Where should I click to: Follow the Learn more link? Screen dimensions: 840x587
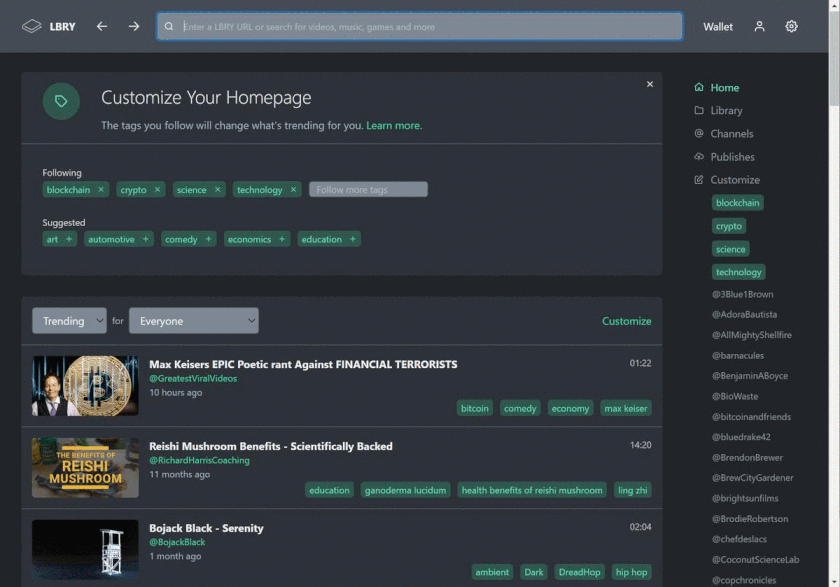tap(393, 125)
